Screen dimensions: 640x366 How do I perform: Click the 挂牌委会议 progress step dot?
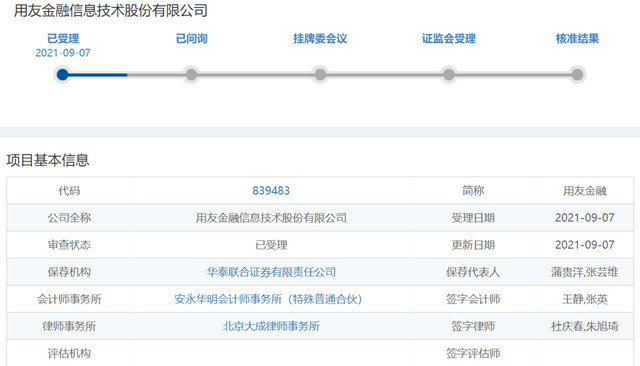(x=320, y=75)
